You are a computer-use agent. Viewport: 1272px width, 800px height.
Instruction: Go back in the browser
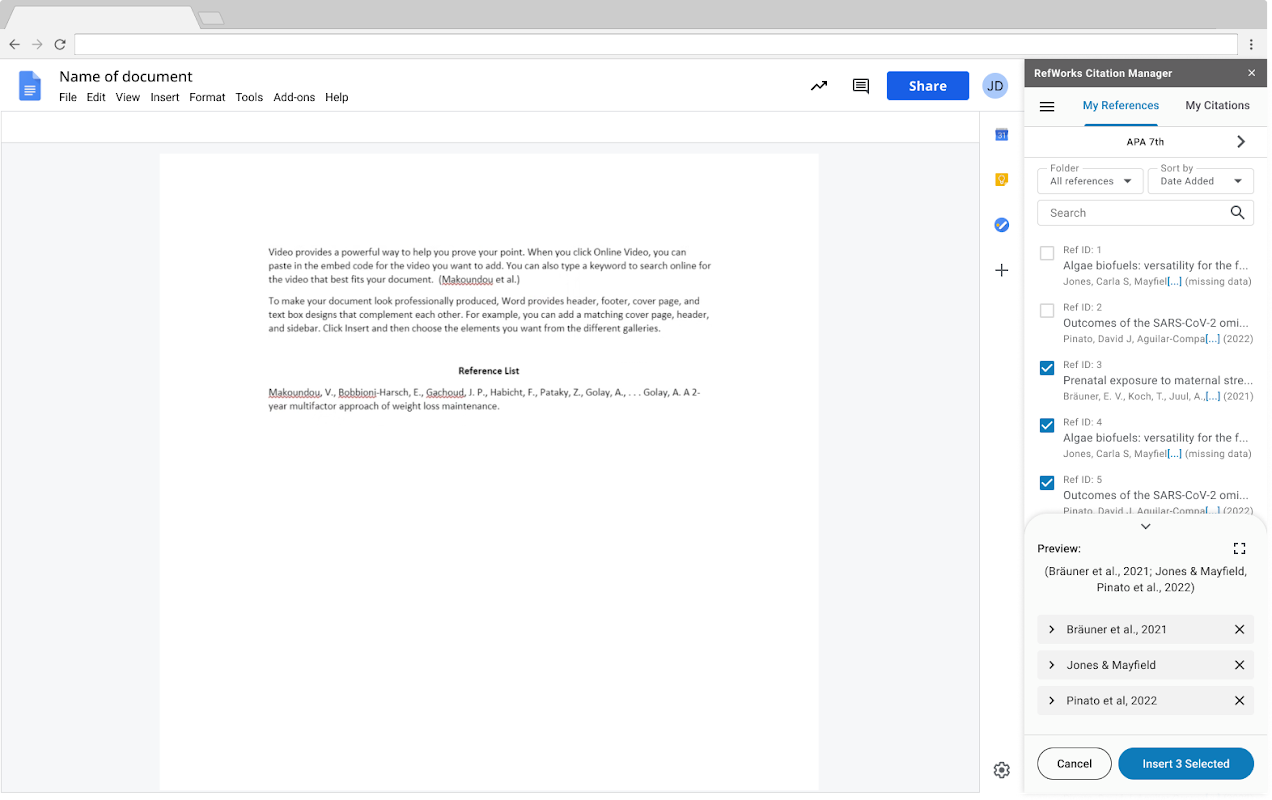14,45
